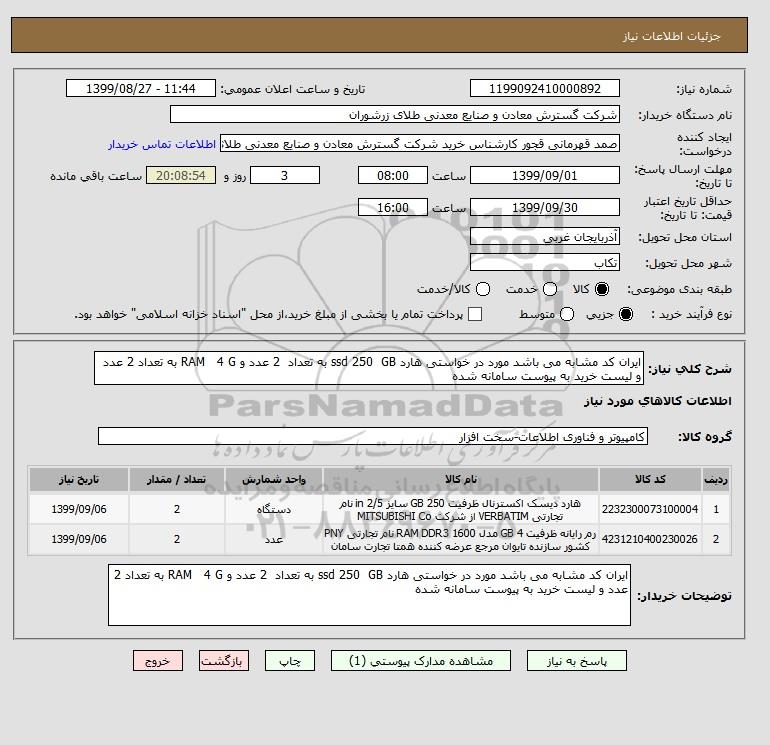The width and height of the screenshot is (770, 745).
Task: Click the نام کالا column header
Action: pos(461,479)
